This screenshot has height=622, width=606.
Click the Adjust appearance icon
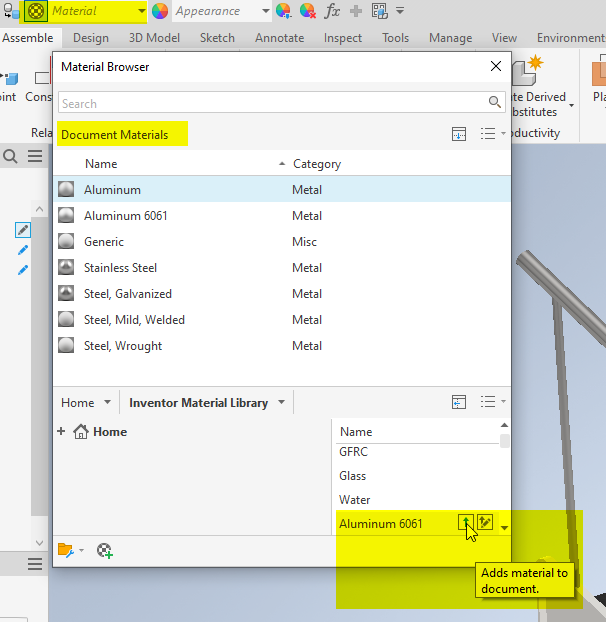point(283,11)
